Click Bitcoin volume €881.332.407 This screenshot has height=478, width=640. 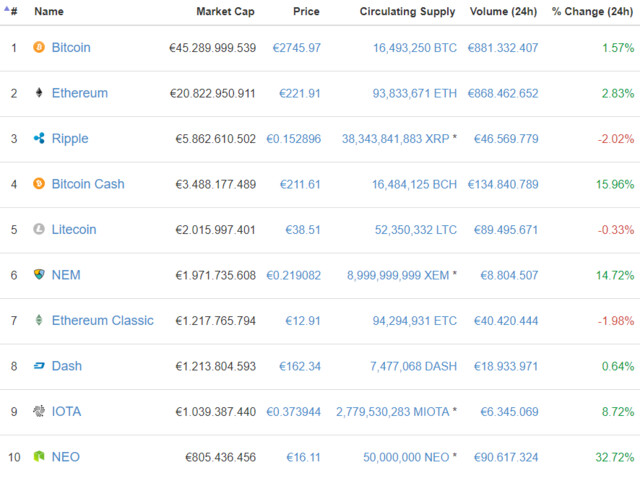coord(503,48)
